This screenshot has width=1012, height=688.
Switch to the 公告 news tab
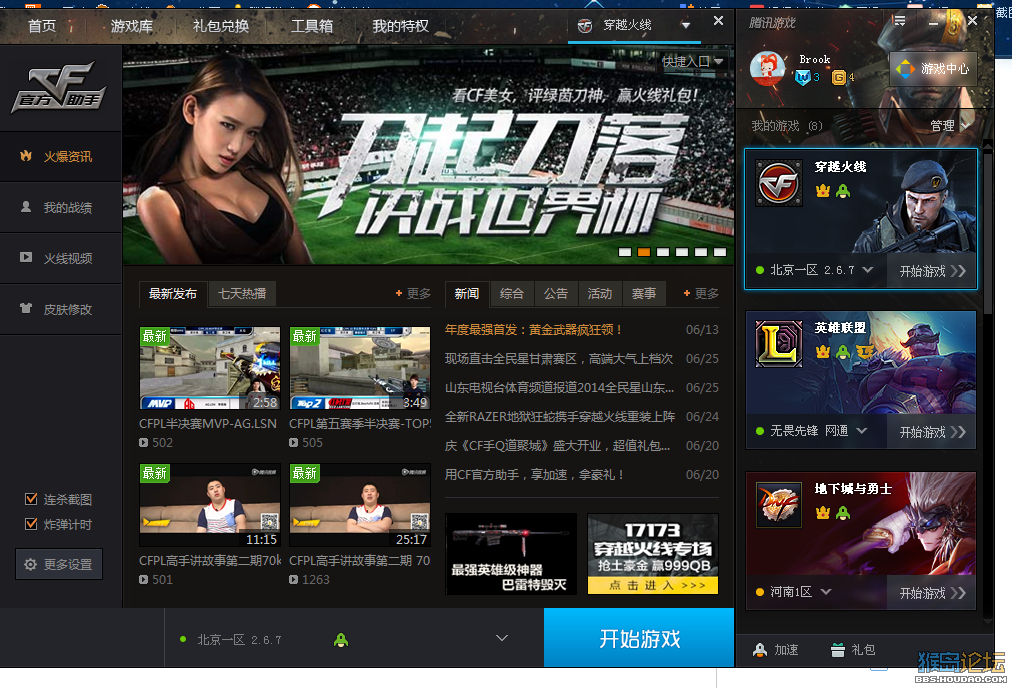(556, 294)
